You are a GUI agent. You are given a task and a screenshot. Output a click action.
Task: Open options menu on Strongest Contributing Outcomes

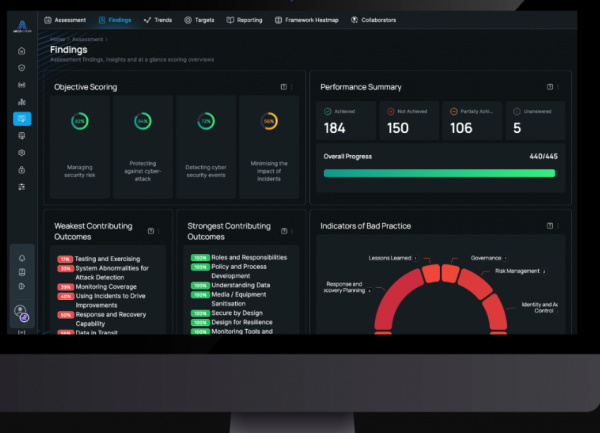293,231
